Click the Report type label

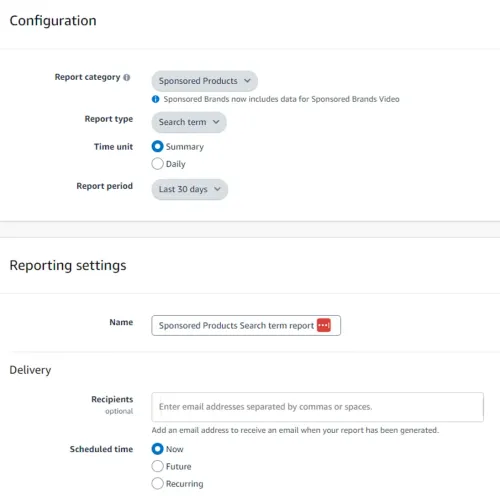coord(109,119)
